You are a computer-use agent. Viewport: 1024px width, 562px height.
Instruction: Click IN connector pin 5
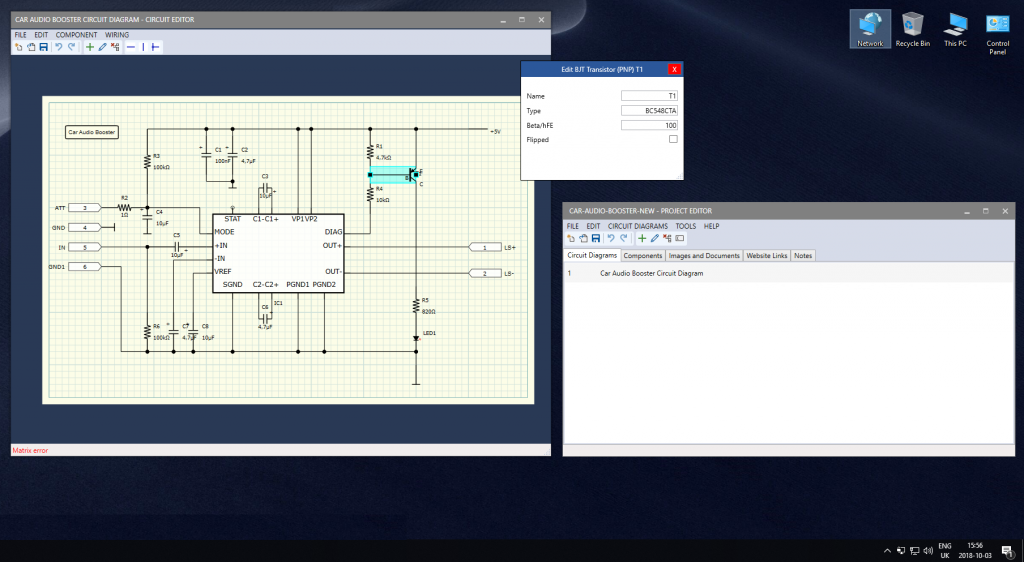point(84,247)
